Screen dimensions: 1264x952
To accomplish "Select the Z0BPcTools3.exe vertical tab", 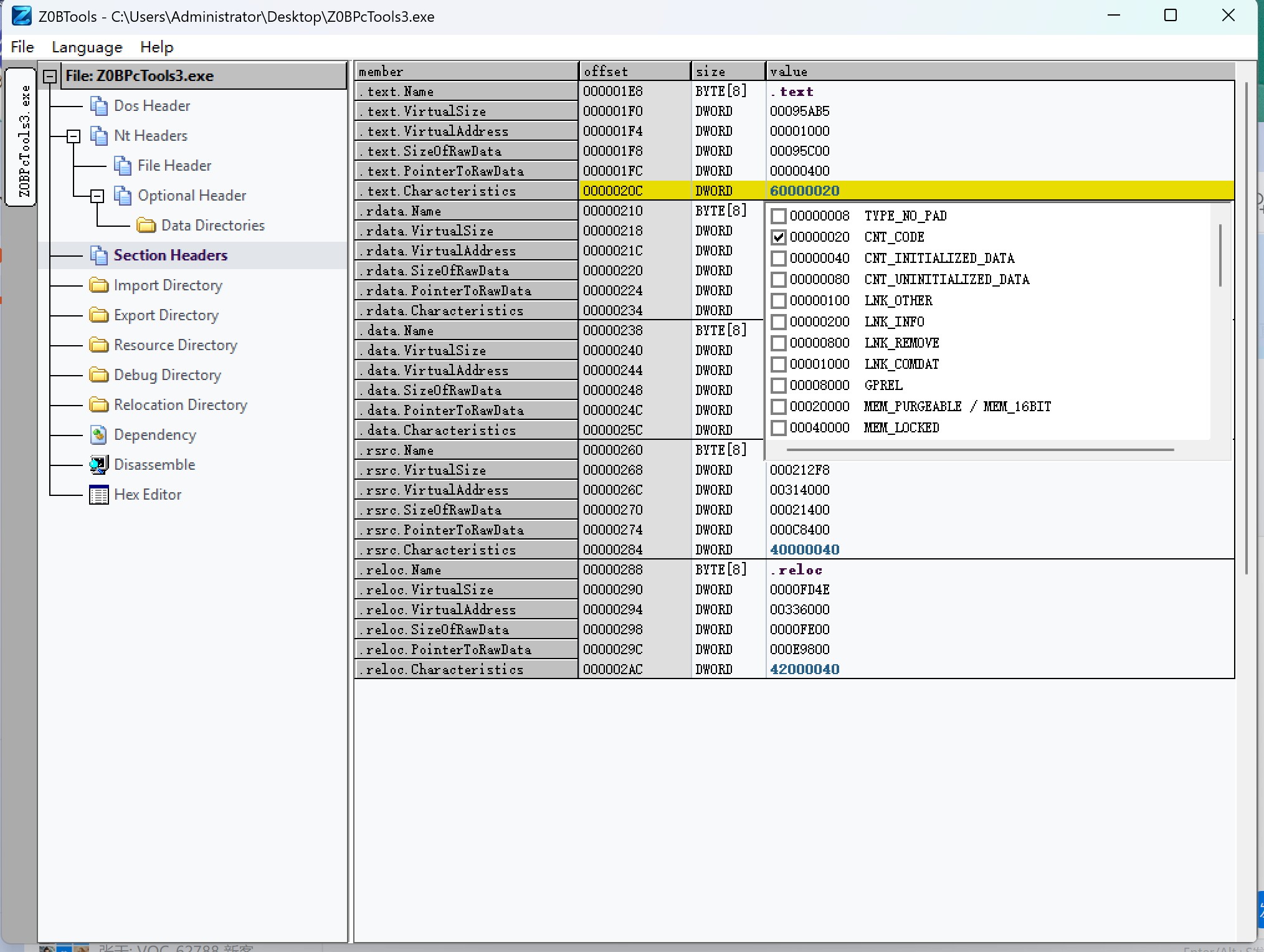I will tap(21, 137).
